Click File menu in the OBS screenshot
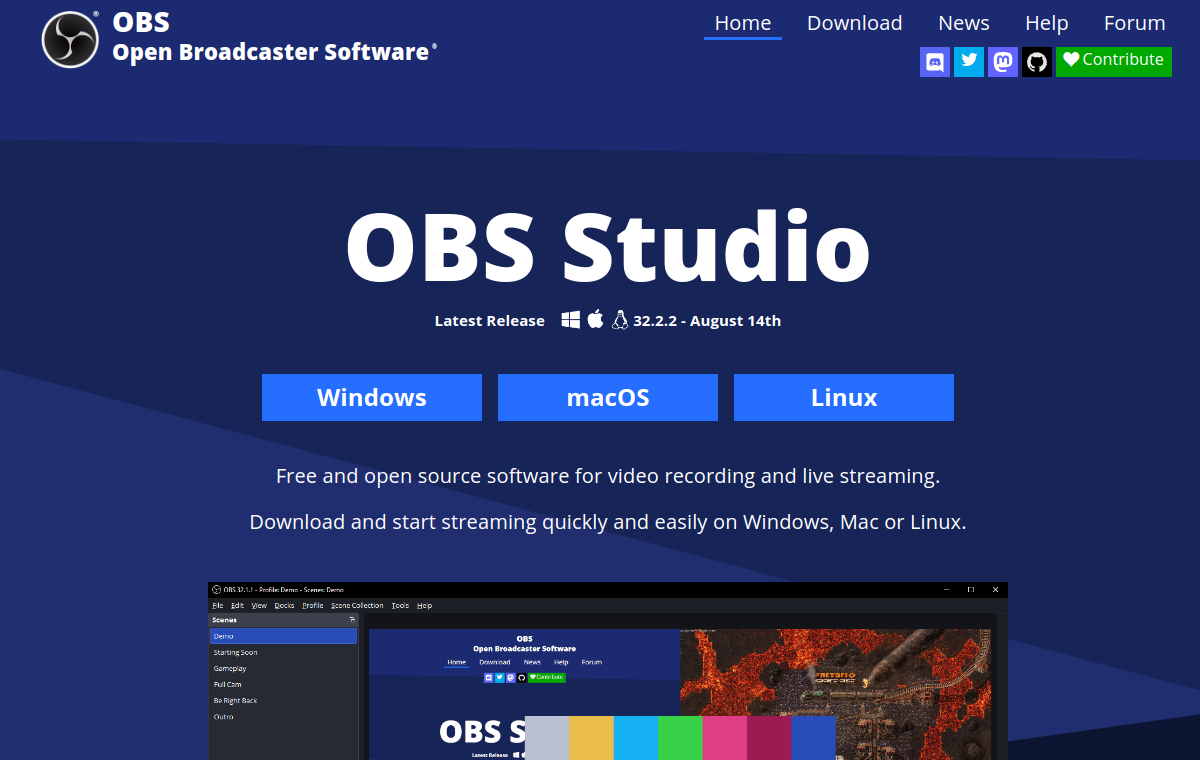1200x760 pixels. tap(218, 606)
